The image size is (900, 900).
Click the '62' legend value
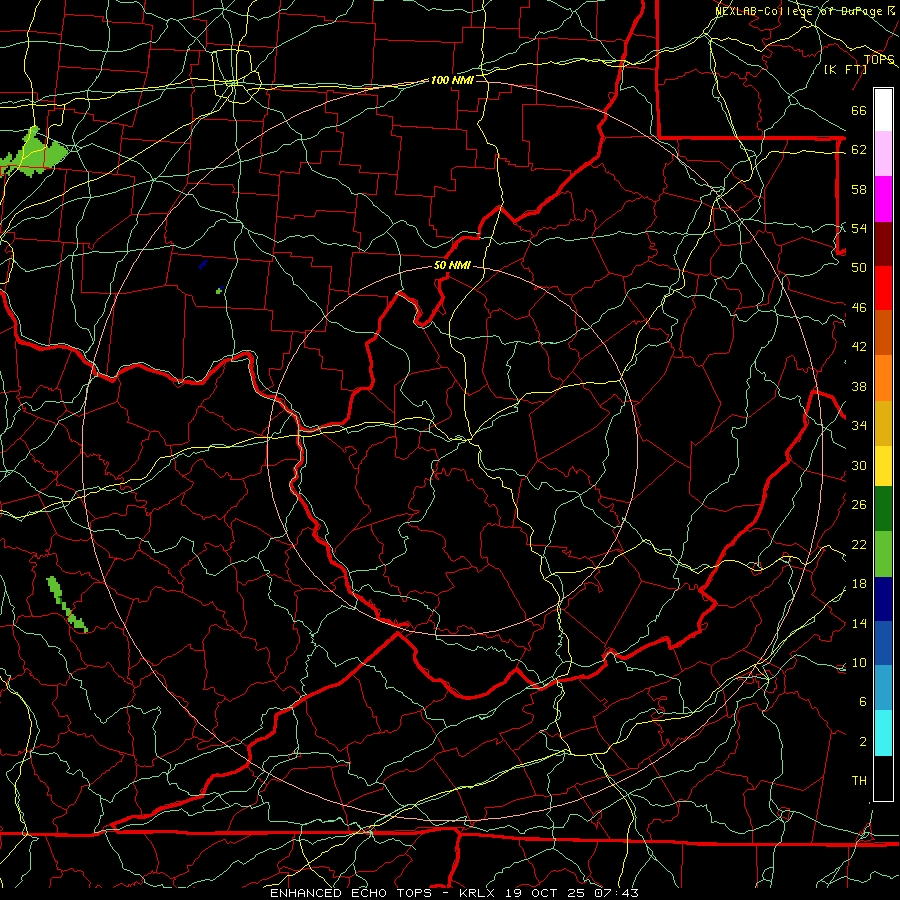859,150
